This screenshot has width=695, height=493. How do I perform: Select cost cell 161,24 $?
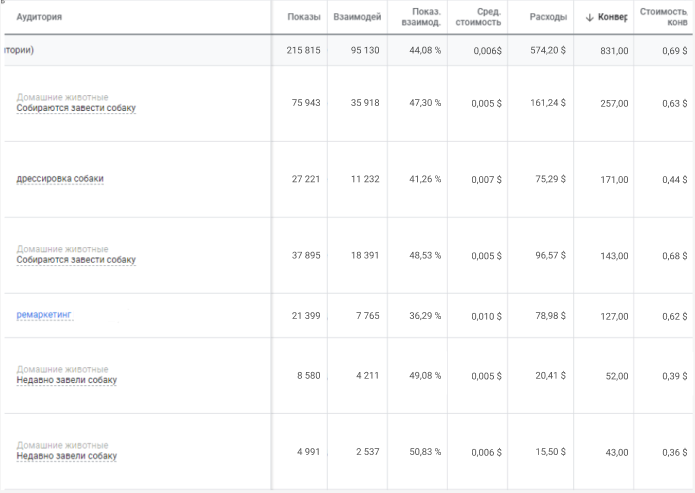pos(548,102)
